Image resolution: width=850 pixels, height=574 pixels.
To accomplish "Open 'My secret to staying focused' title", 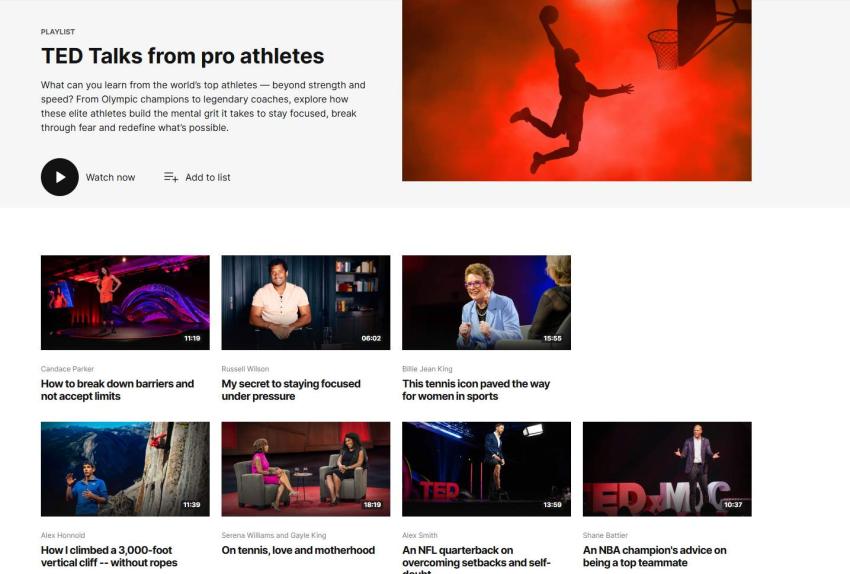I will coord(291,390).
